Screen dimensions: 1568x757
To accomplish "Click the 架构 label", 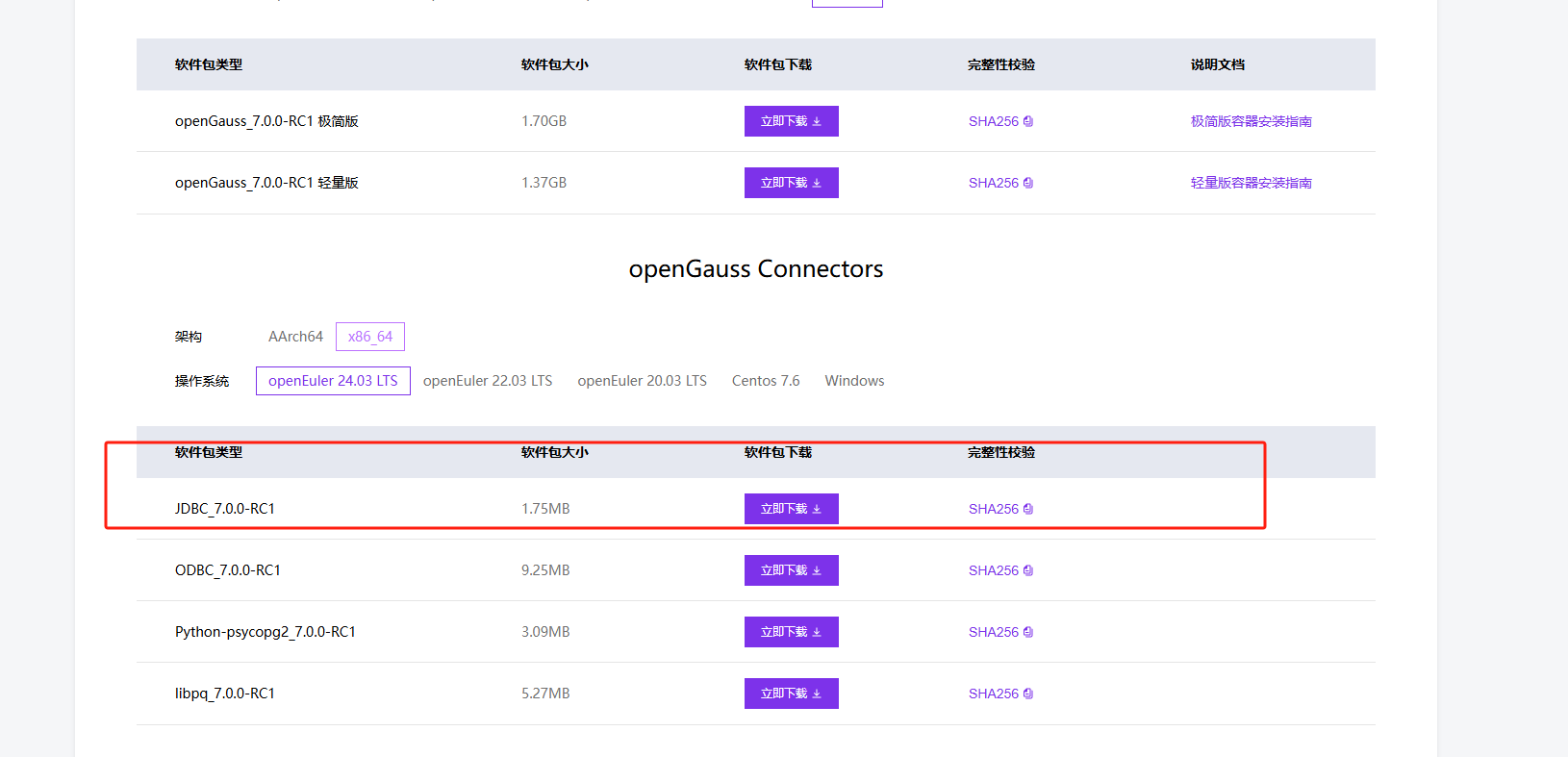I will [x=189, y=337].
